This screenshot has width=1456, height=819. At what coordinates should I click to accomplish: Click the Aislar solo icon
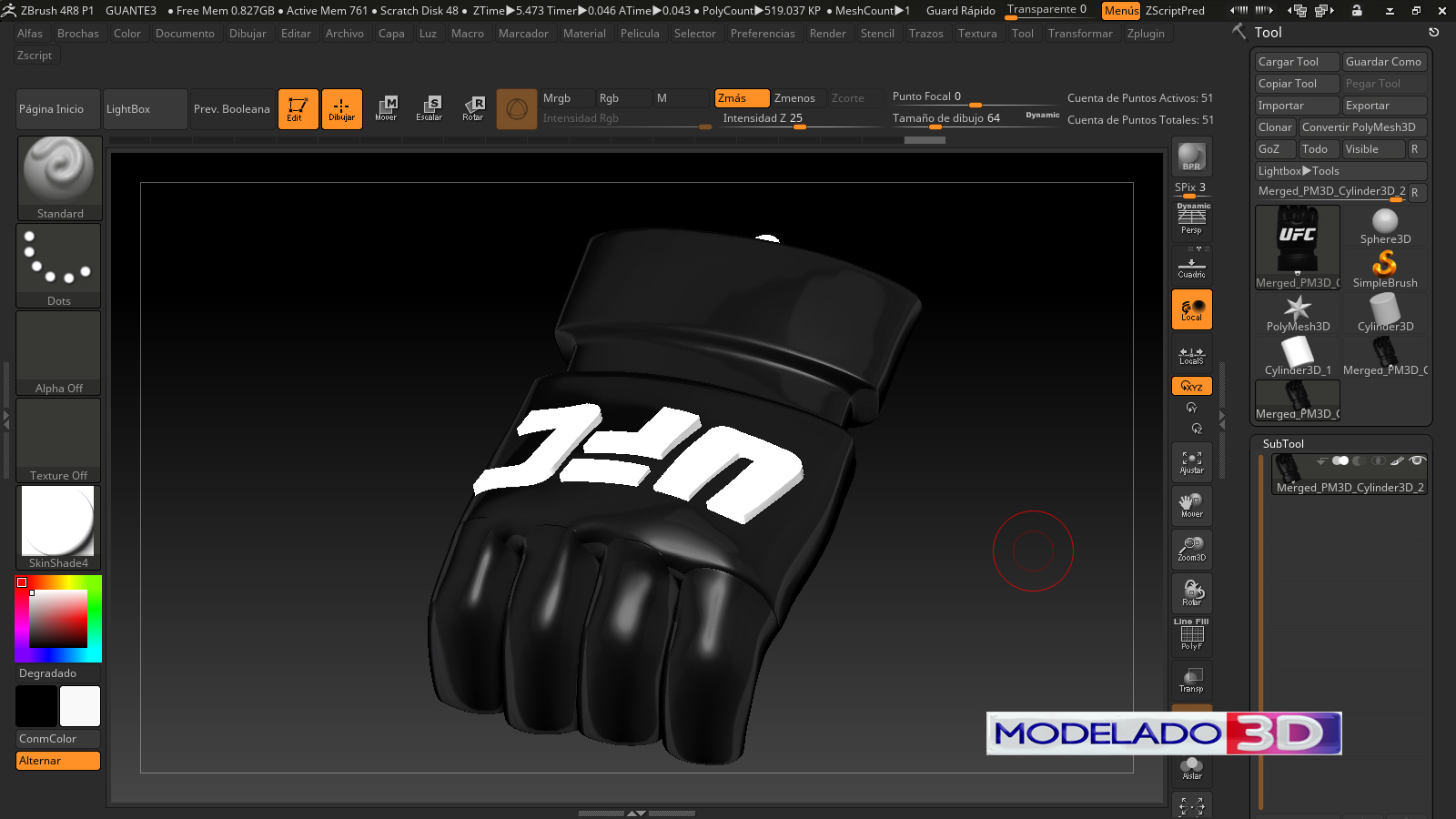point(1192,768)
